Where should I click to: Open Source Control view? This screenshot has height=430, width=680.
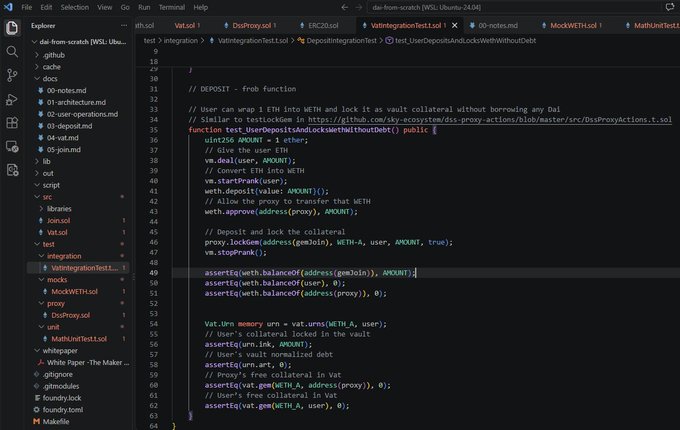12,75
